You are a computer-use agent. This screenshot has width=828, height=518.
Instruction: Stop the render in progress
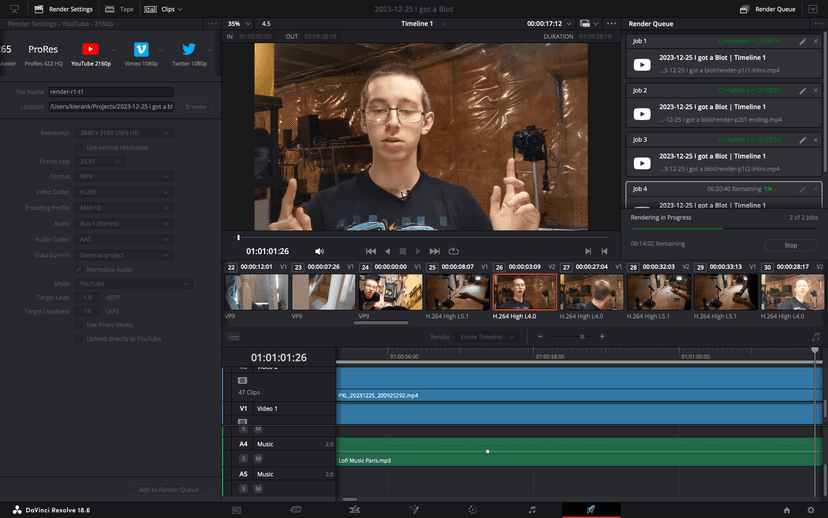tap(790, 245)
